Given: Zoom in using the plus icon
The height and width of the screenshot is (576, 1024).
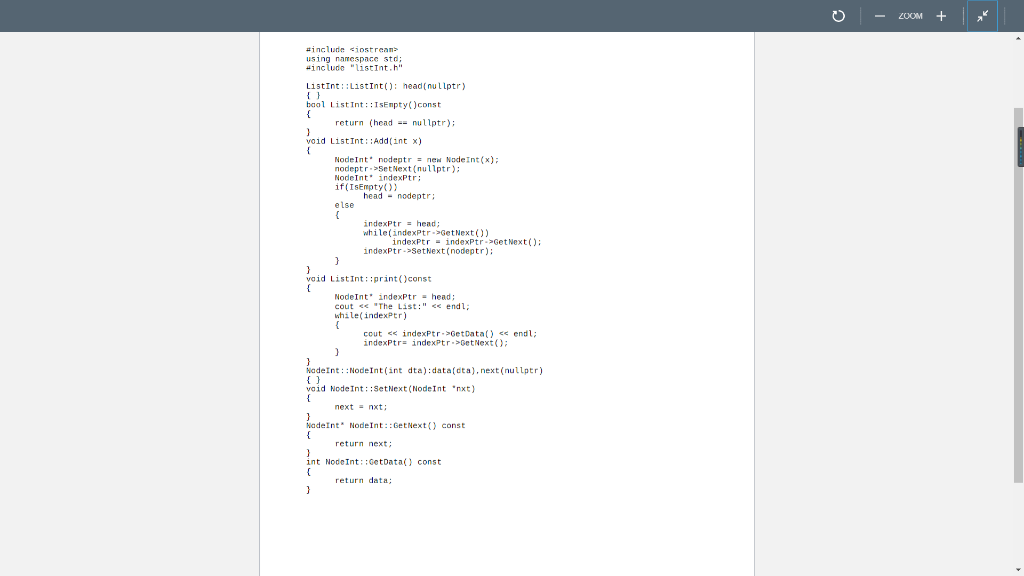Looking at the screenshot, I should click(941, 16).
